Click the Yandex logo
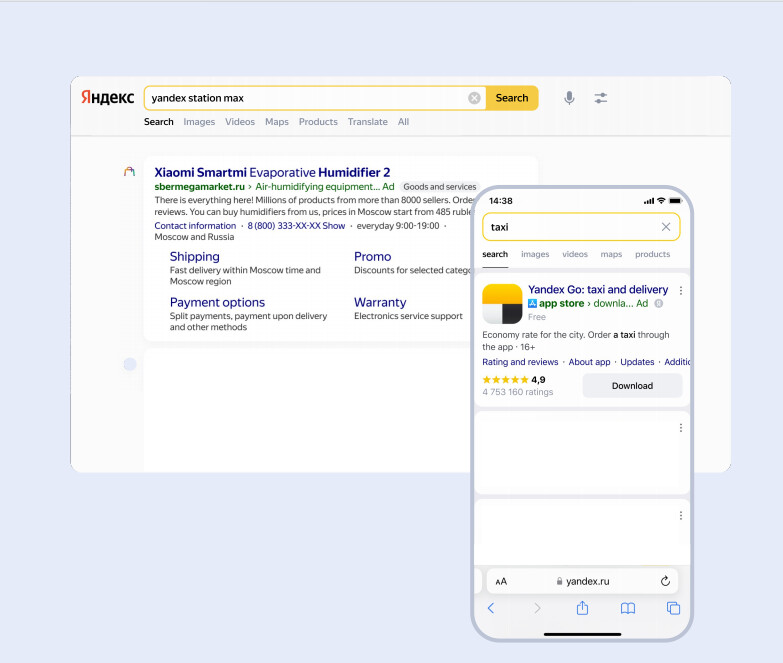The height and width of the screenshot is (663, 783). [x=107, y=98]
